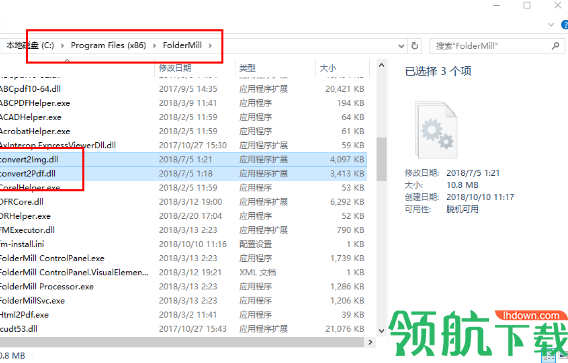Screen dimensions: 568x363
Task: Click vertical scrollbar down arrow
Action: (381, 330)
